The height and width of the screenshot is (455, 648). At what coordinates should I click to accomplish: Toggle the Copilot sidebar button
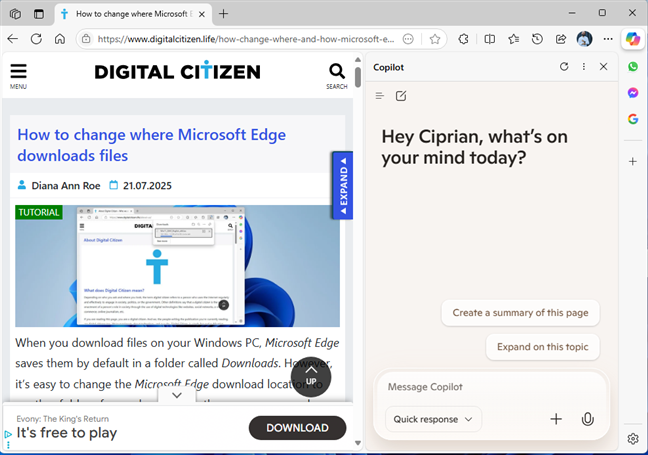click(633, 39)
